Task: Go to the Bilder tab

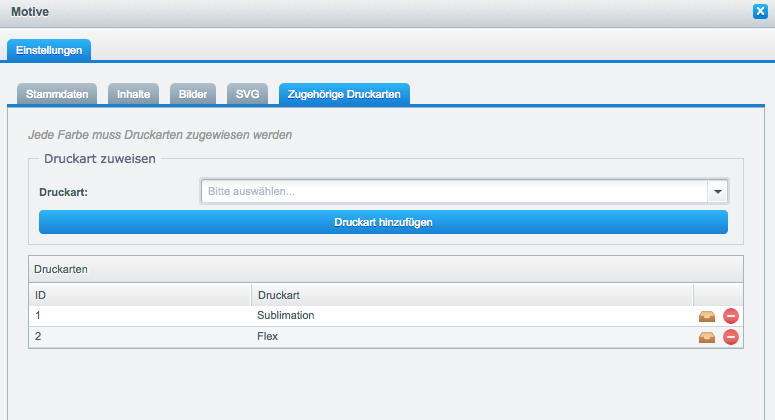Action: tap(193, 94)
